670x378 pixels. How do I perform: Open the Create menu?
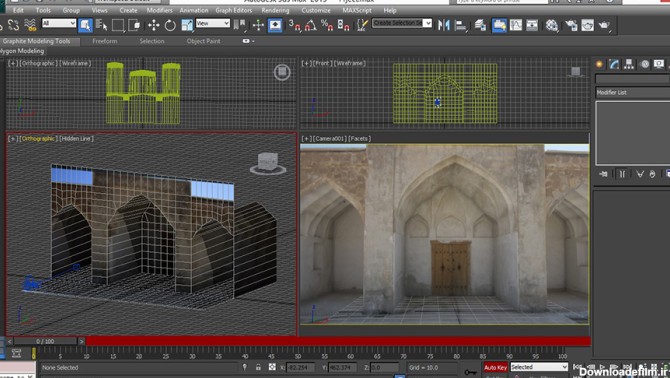(128, 10)
